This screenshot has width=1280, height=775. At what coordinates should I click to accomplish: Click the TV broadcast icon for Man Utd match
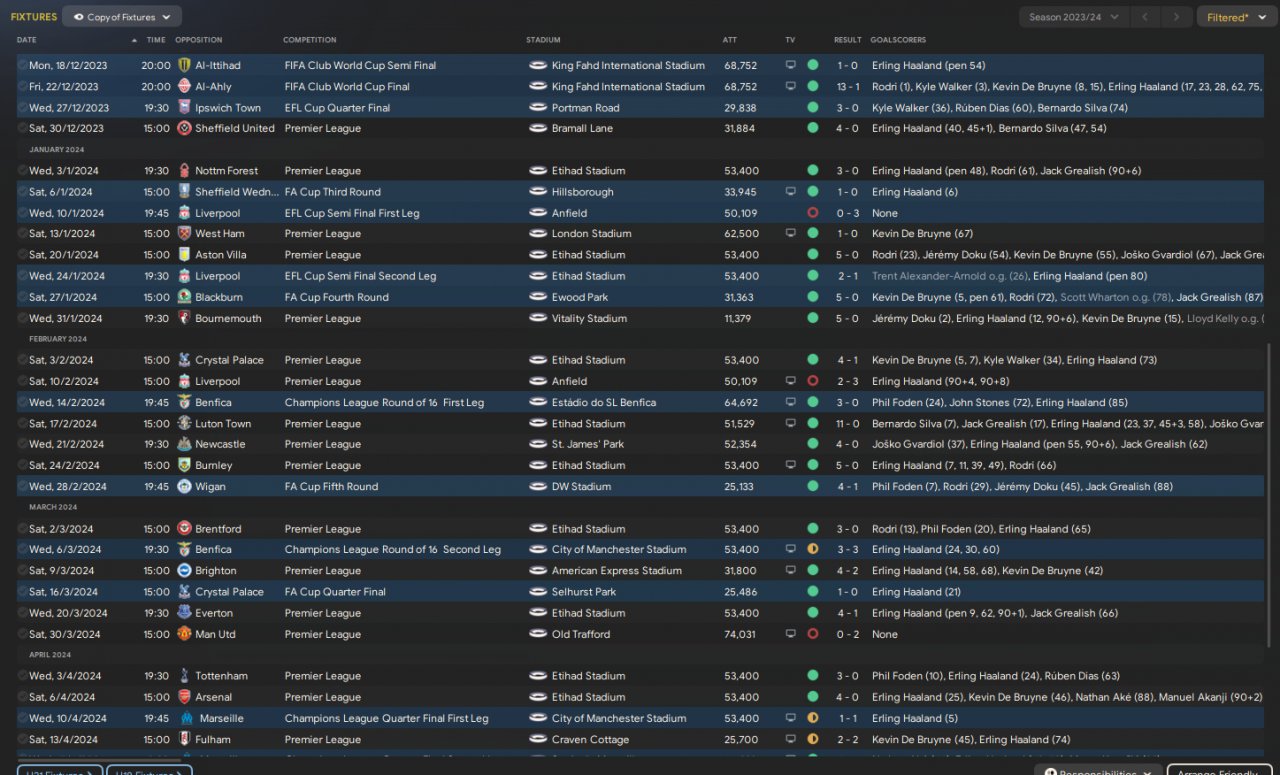pos(790,634)
